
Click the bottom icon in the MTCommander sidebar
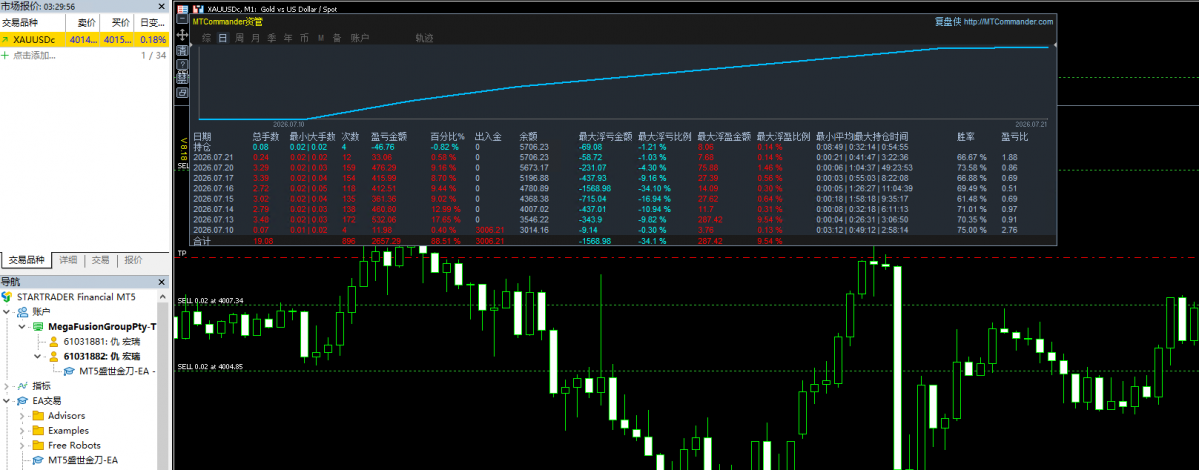pyautogui.click(x=182, y=92)
